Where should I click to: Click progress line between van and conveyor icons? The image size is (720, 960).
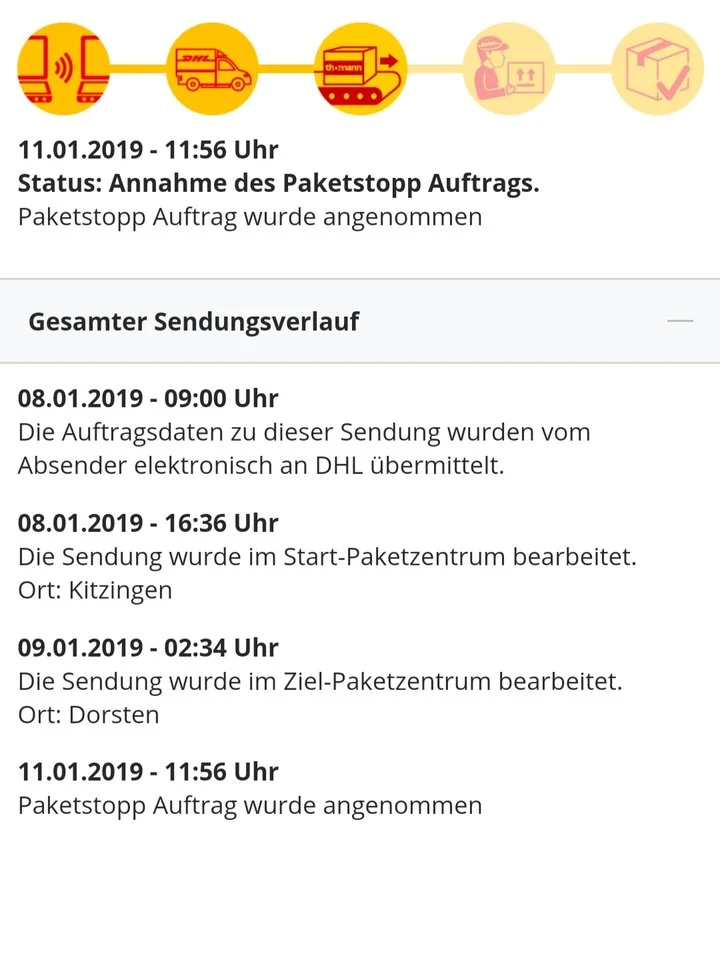[286, 68]
